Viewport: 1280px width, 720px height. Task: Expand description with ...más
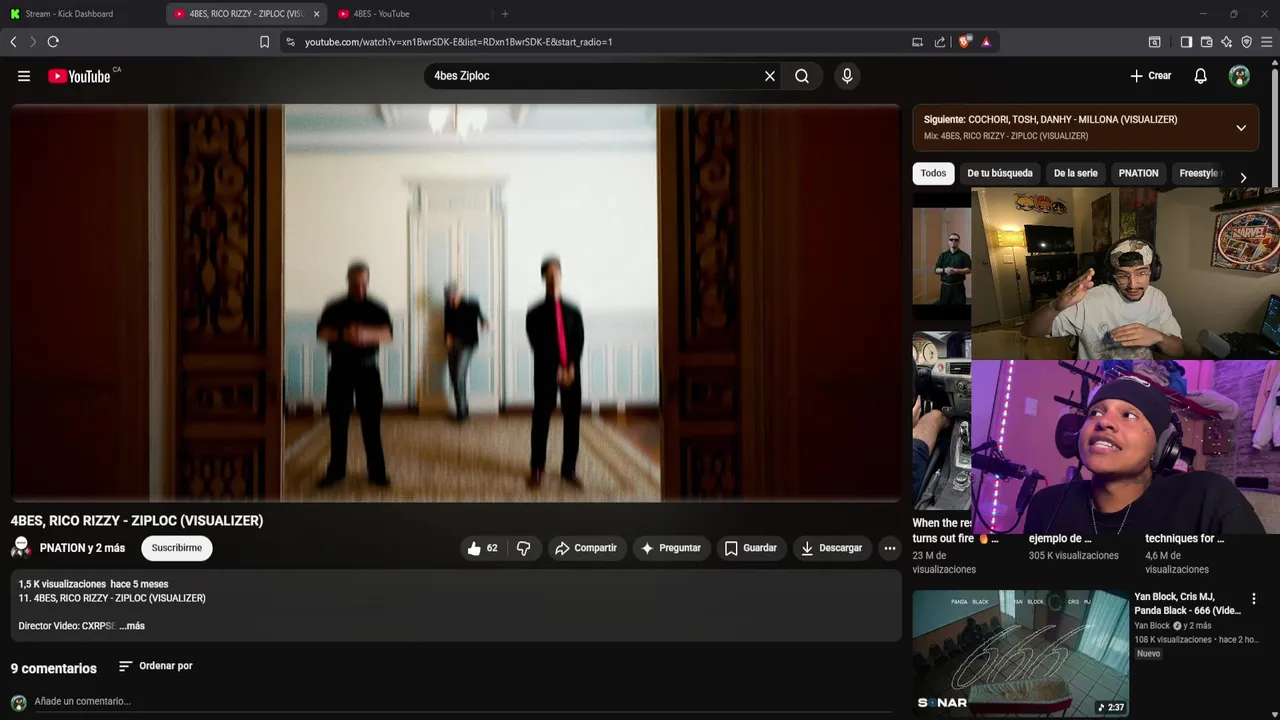click(x=132, y=626)
